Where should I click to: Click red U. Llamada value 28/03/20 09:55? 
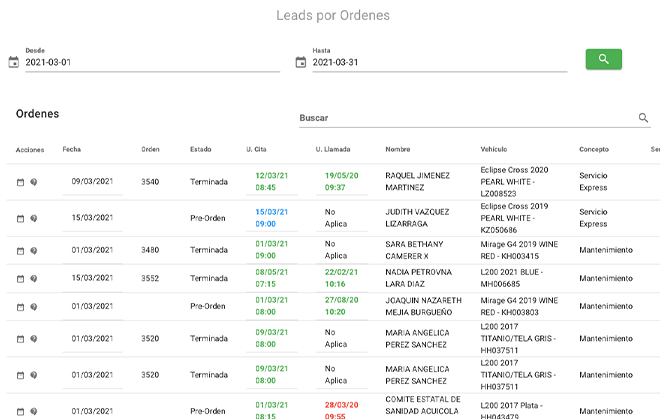pyautogui.click(x=341, y=411)
